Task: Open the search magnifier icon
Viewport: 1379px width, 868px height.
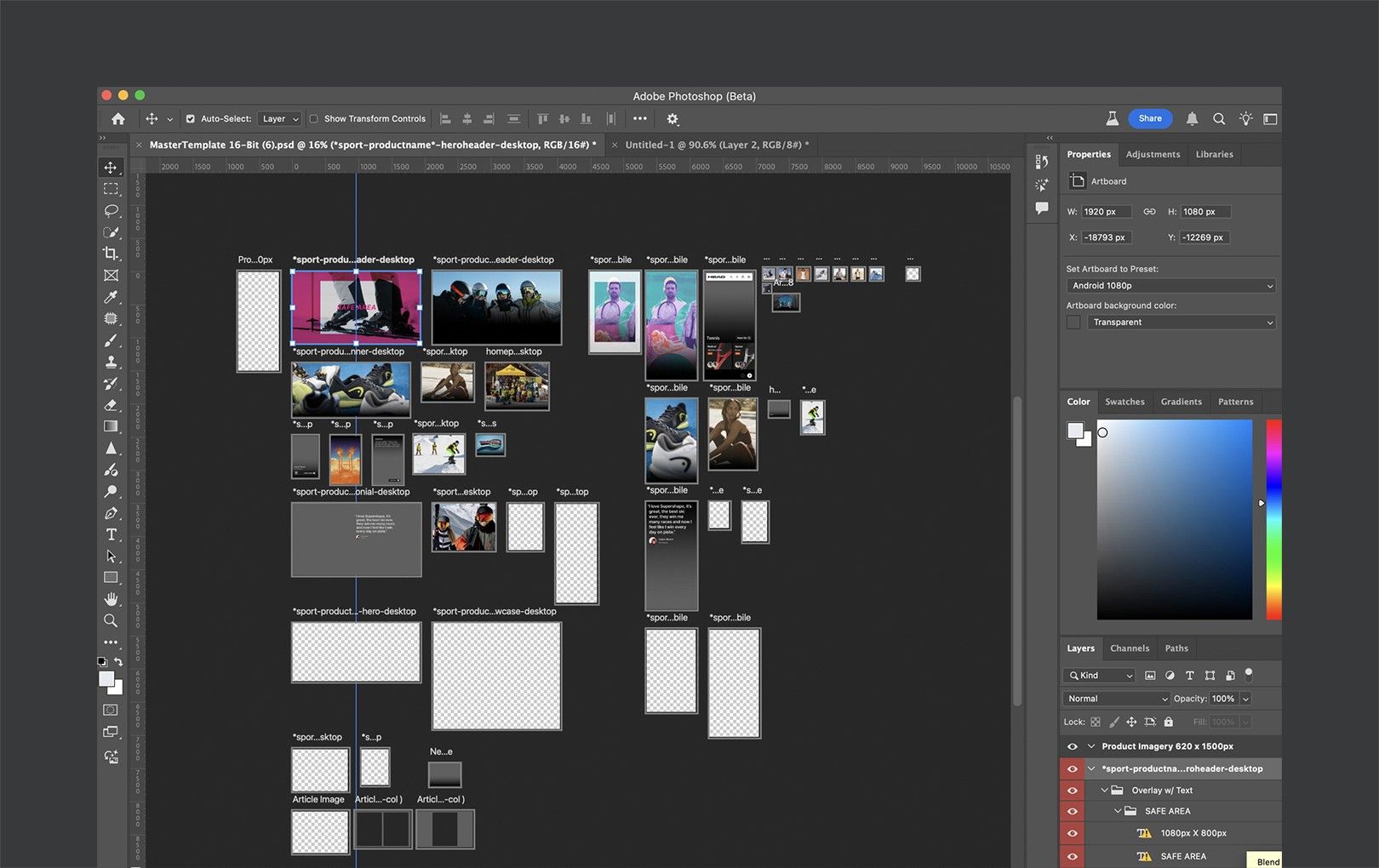Action: pos(1219,119)
